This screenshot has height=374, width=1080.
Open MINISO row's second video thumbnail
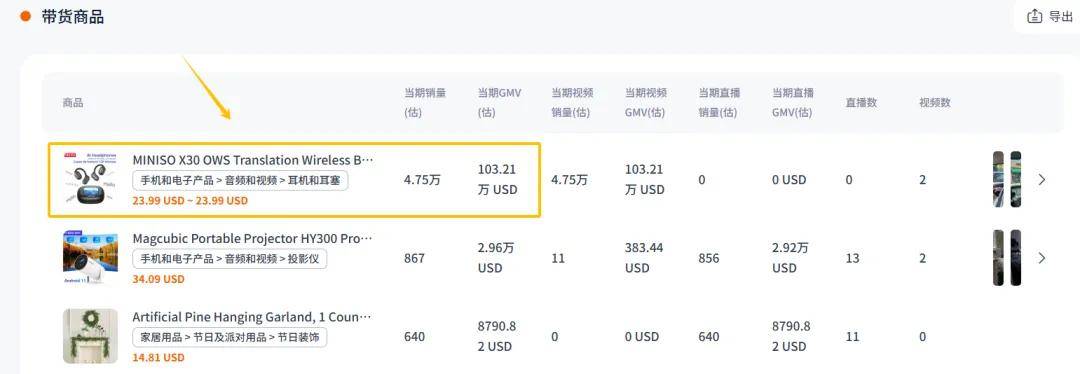(x=1015, y=179)
